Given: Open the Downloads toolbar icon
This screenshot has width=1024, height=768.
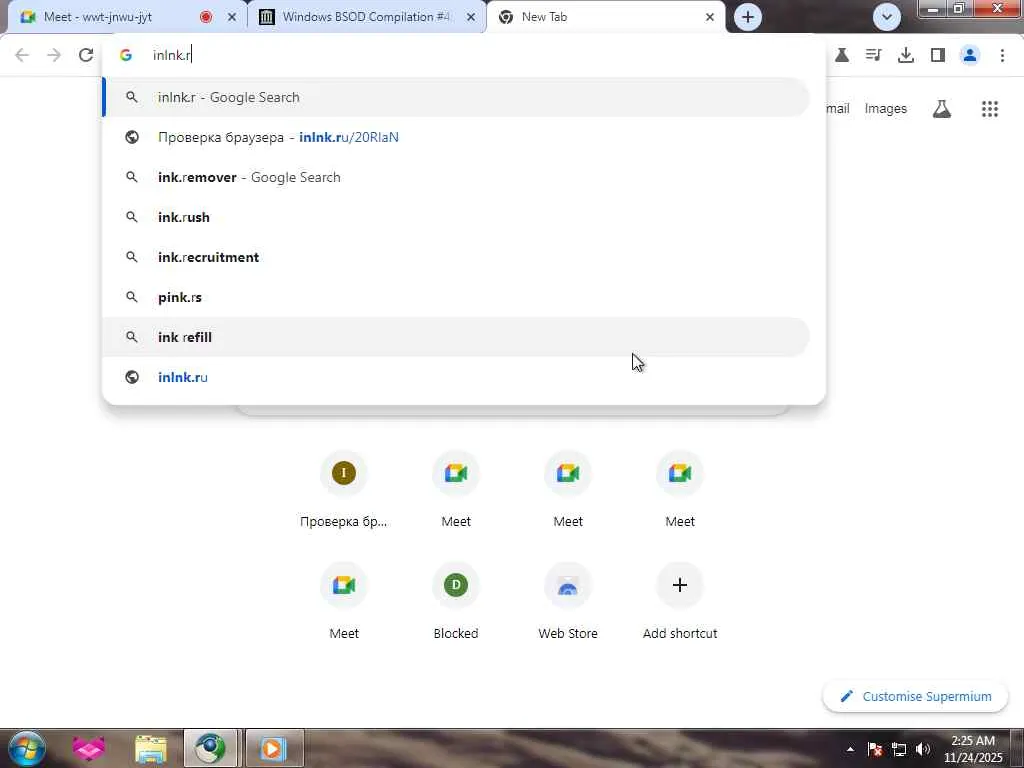Looking at the screenshot, I should point(906,55).
